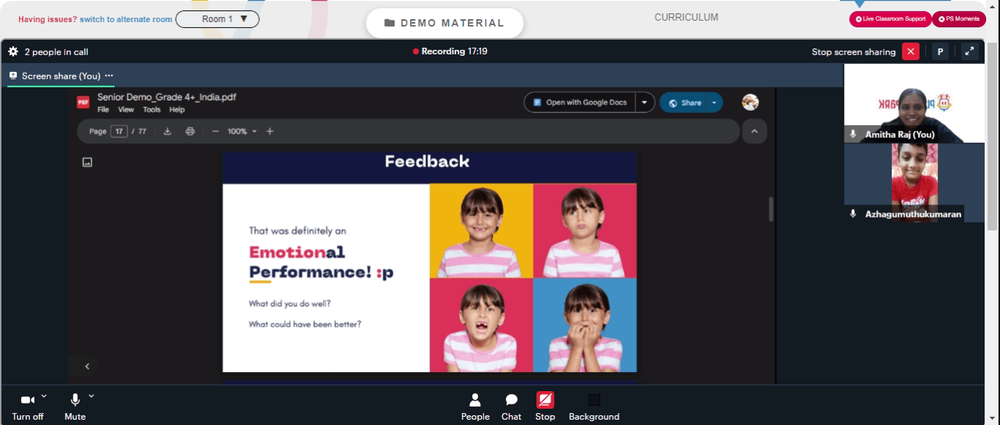The image size is (1000, 425).
Task: Click the Feedback slide heading
Action: coord(427,161)
